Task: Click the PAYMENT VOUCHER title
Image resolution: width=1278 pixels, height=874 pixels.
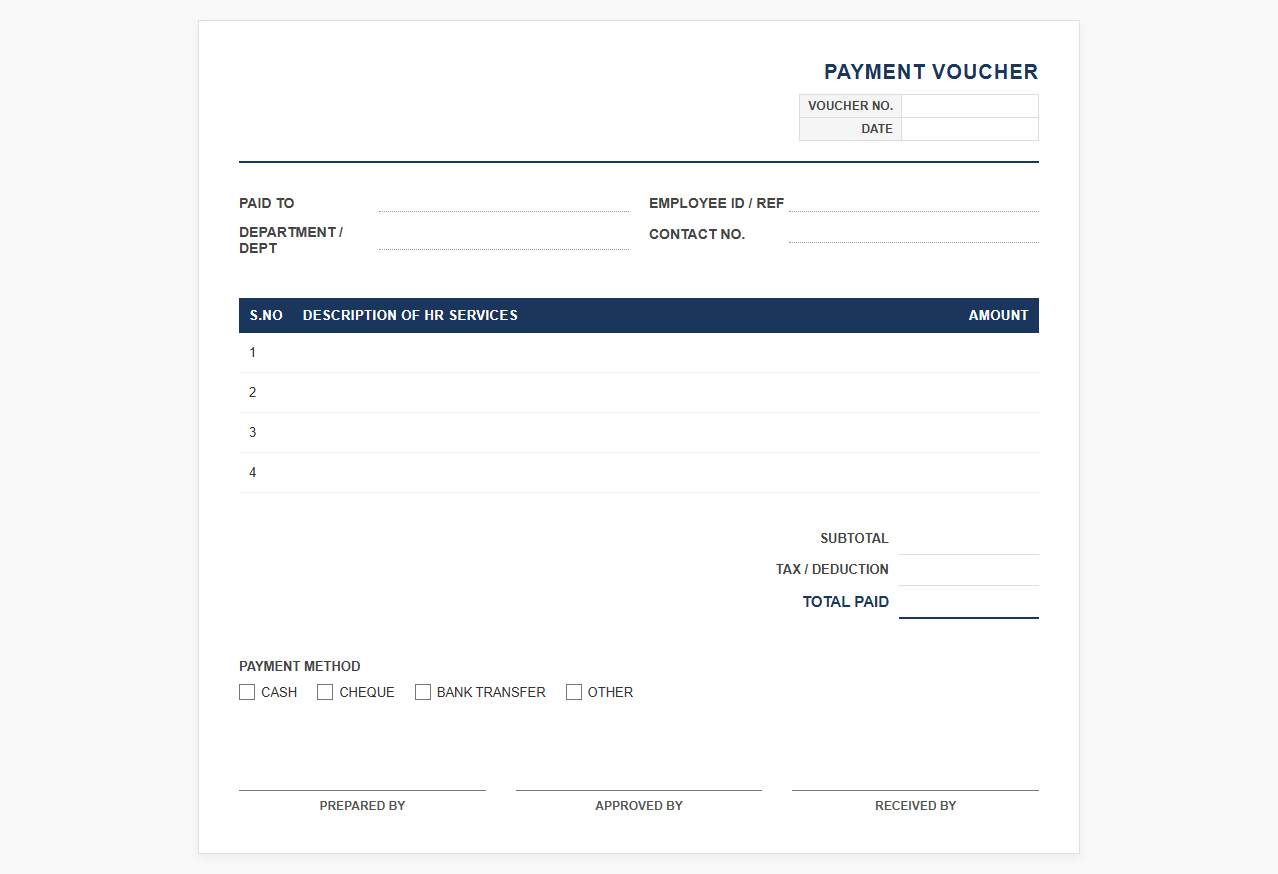Action: pyautogui.click(x=931, y=72)
